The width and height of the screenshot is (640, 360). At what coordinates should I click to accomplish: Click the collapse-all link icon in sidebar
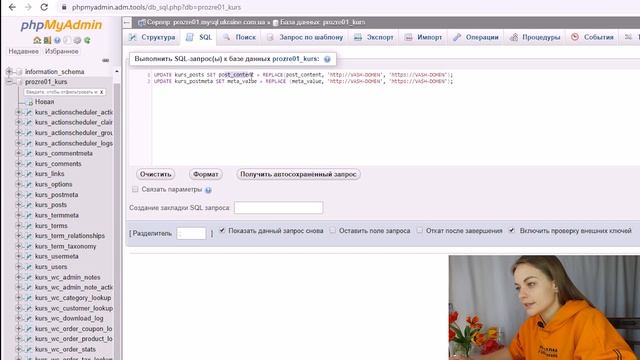click(106, 60)
